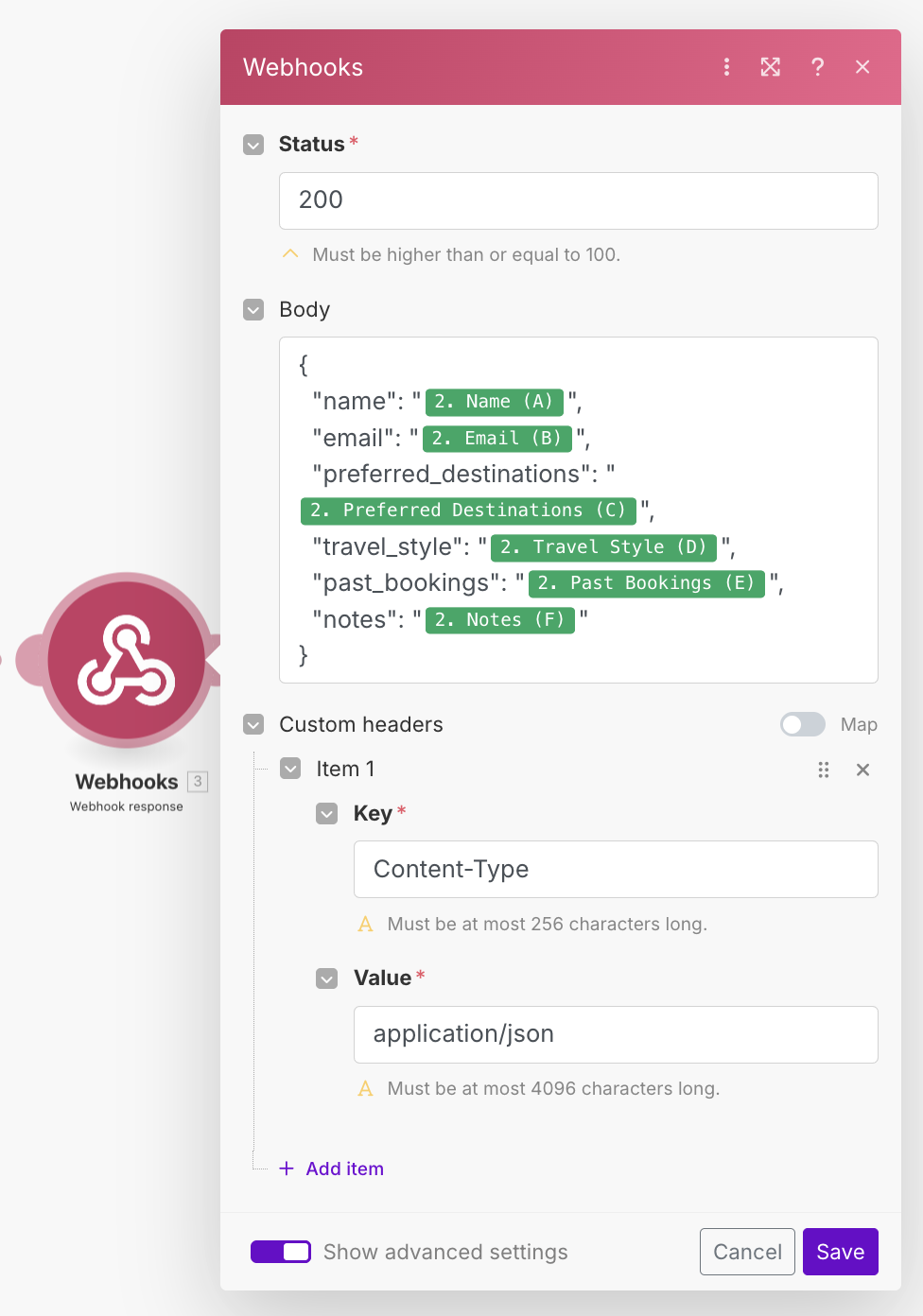Click the warning triangle below the Key field

[x=365, y=924]
